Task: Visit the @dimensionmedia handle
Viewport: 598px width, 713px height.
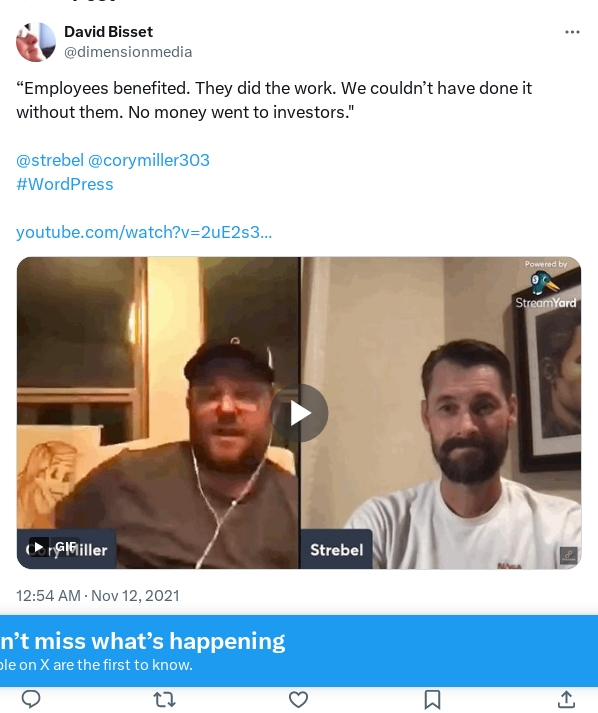Action: (x=128, y=52)
